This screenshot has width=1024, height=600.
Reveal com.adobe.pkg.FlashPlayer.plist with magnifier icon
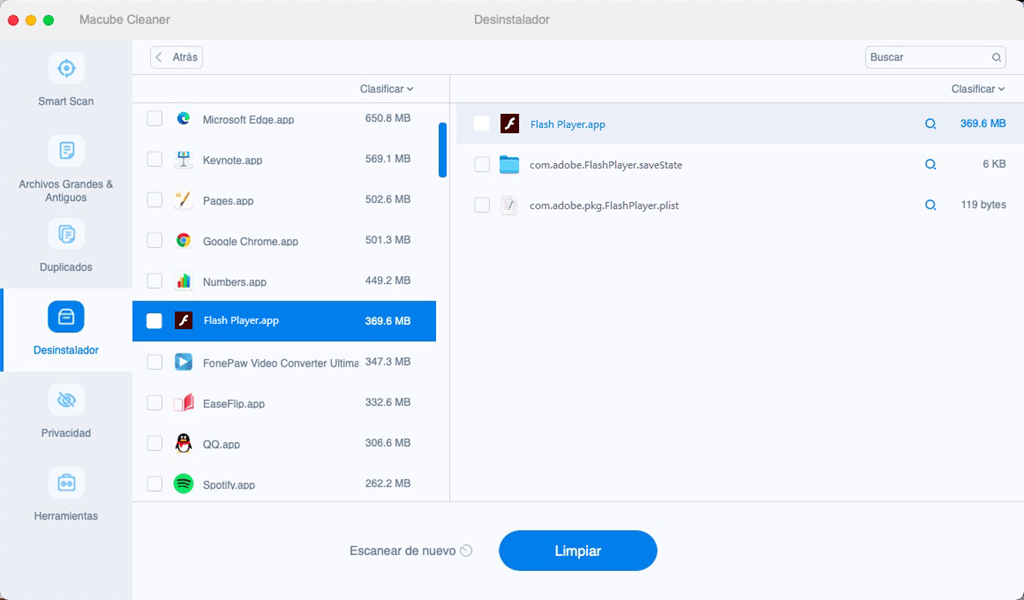[x=931, y=205]
